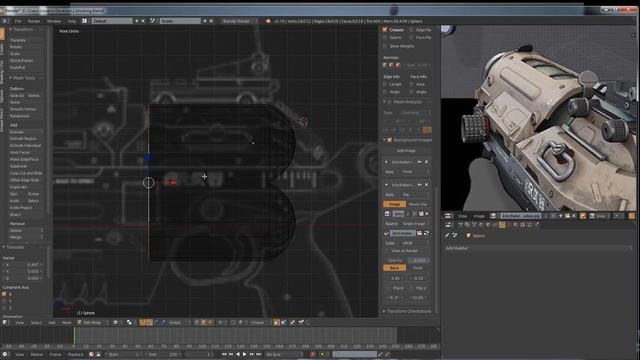Add a new scene with plus icon beside Scene
Image resolution: width=640 pixels, height=360 pixels.
[x=204, y=21]
